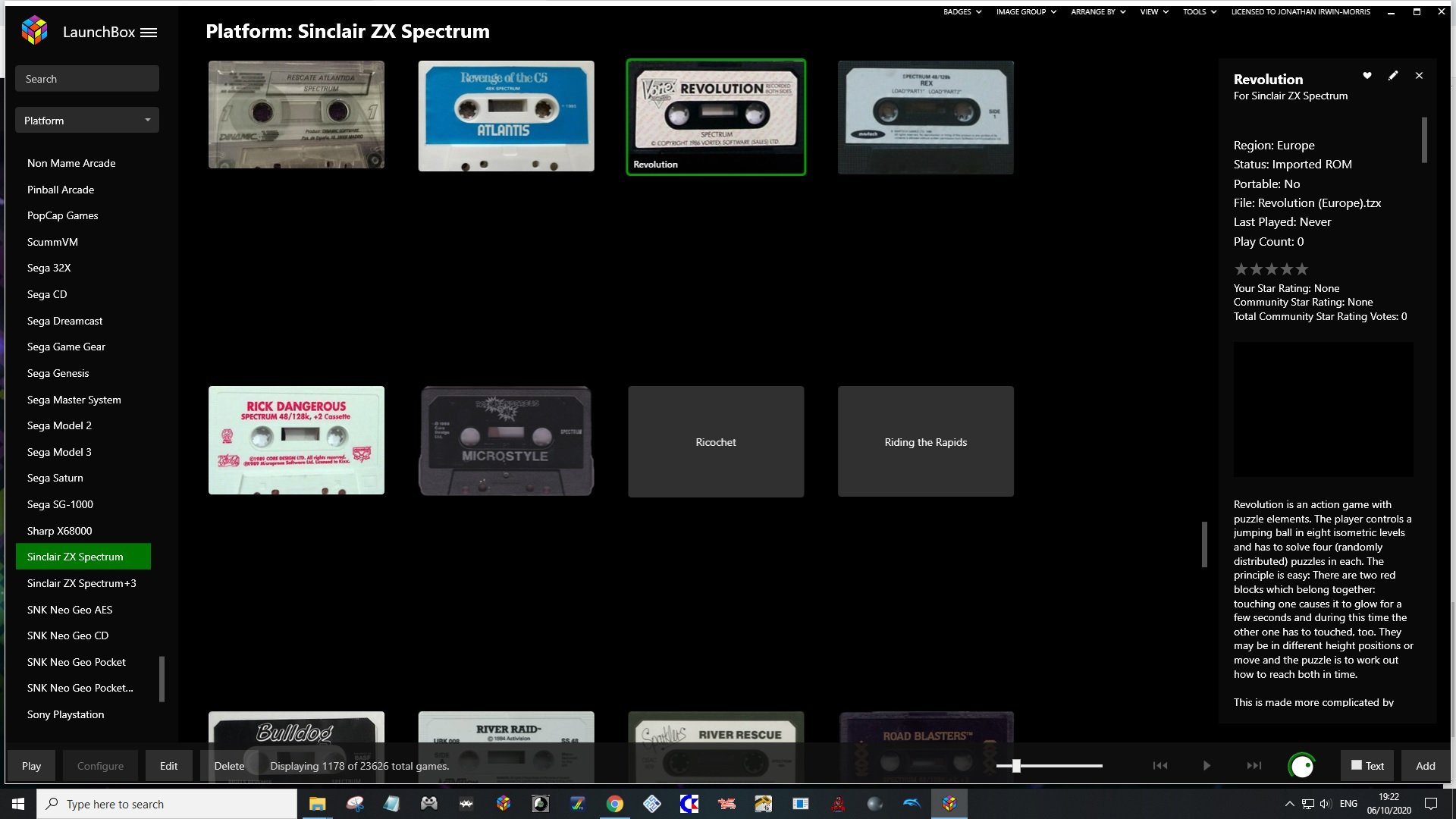Open the Dolphin emulator taskbar icon
Viewport: 1456px width, 819px height.
[x=912, y=804]
